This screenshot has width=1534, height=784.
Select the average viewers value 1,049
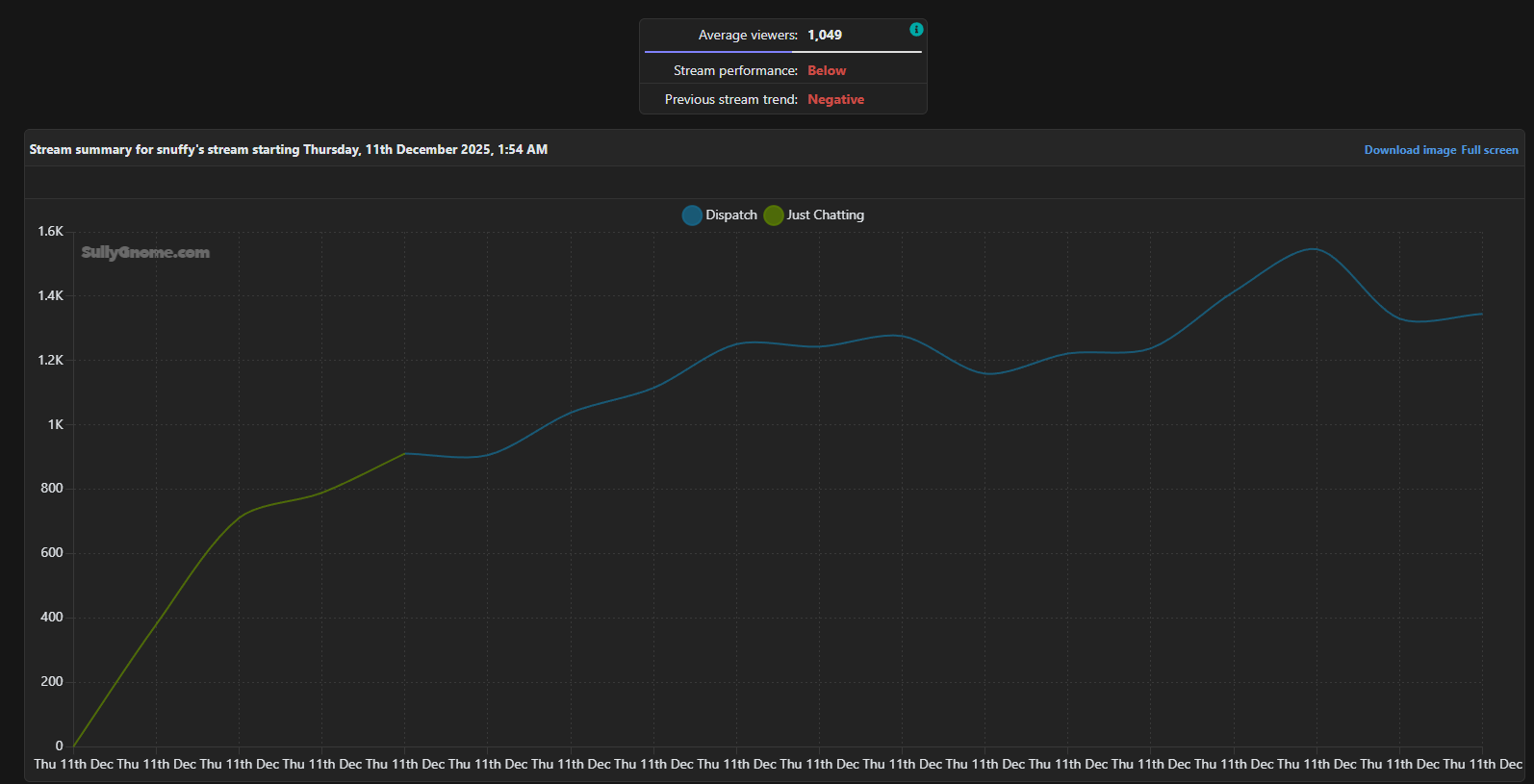coord(825,36)
